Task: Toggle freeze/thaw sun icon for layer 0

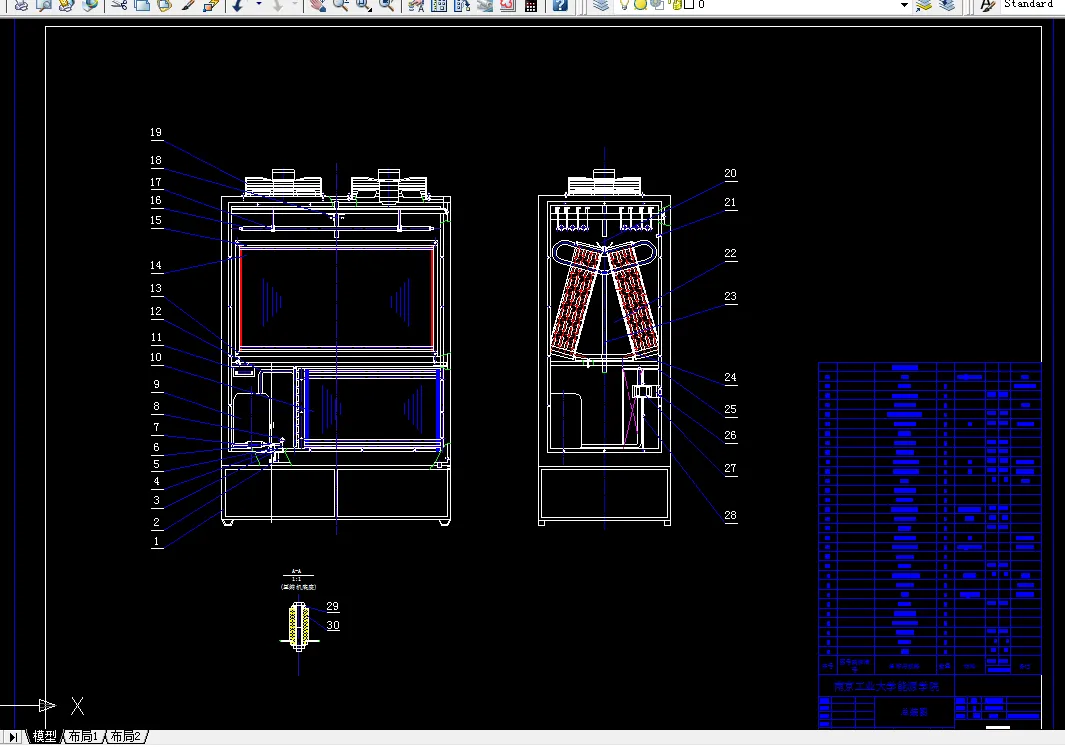Action: pyautogui.click(x=640, y=4)
